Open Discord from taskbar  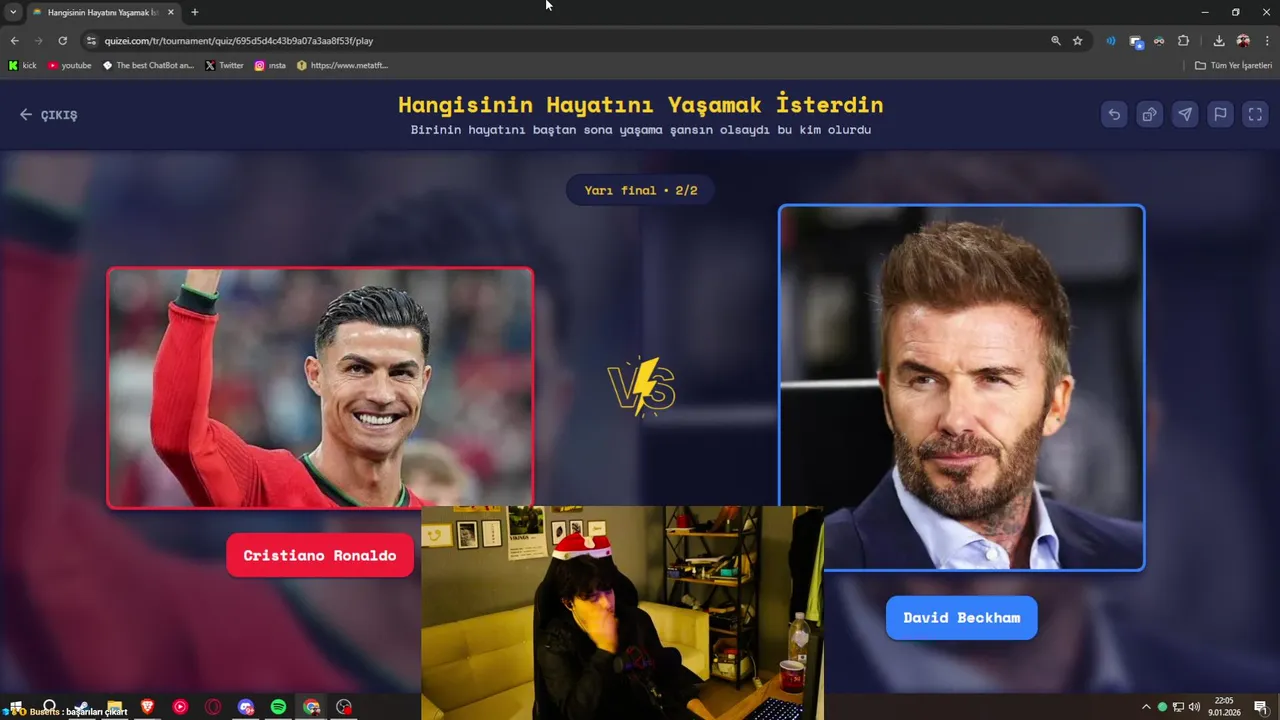point(246,707)
